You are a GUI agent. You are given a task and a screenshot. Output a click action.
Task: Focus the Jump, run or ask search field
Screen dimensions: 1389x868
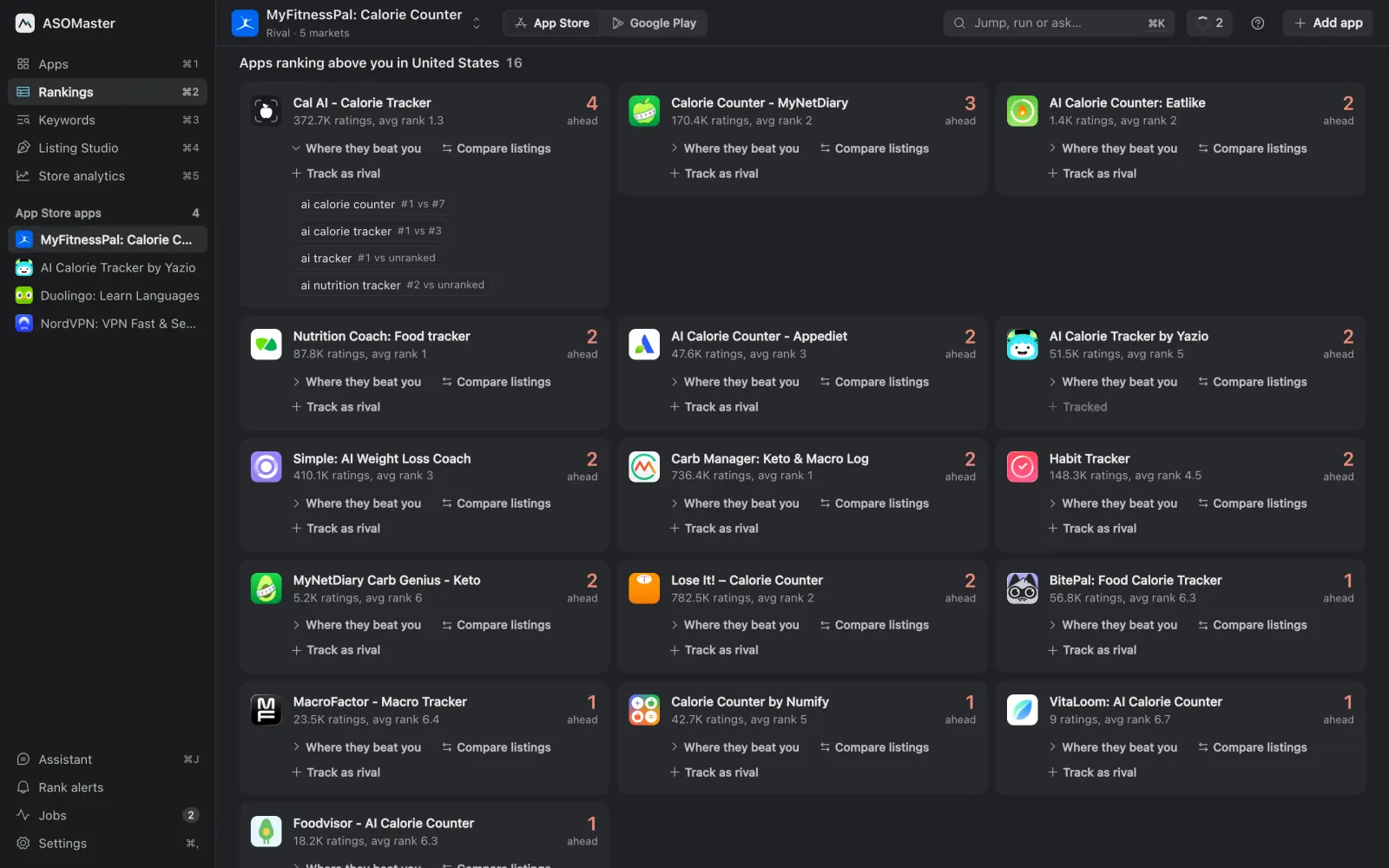point(1058,23)
